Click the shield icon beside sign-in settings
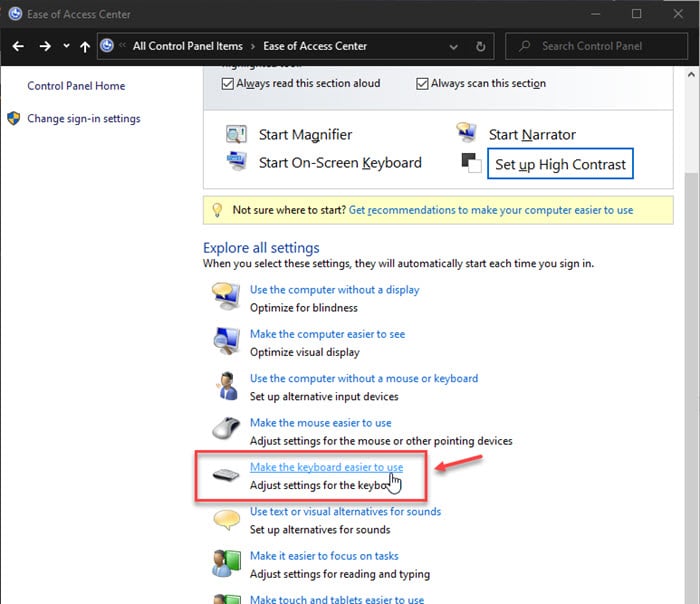Screen dimensions: 700x604 tap(14, 118)
